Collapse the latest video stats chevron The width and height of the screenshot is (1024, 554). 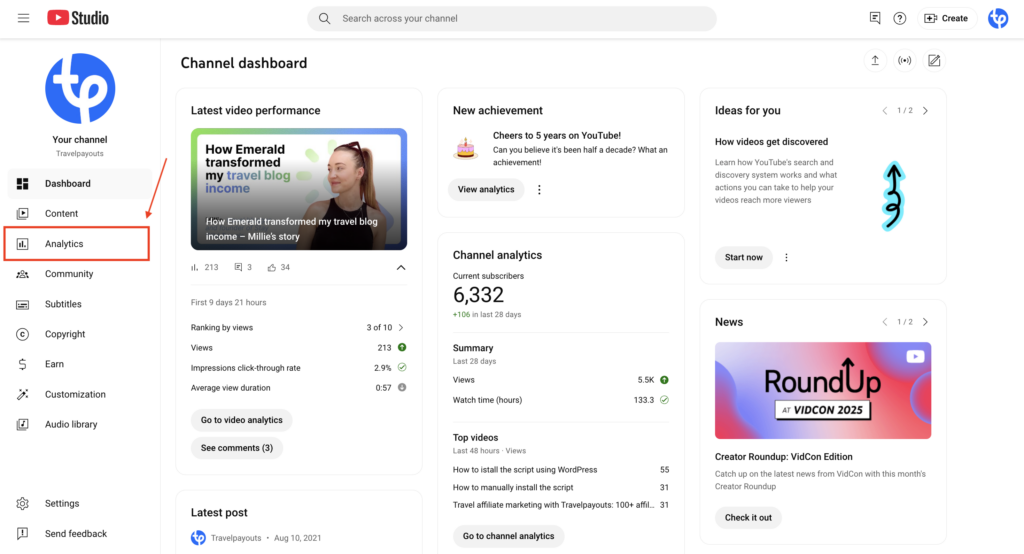401,268
